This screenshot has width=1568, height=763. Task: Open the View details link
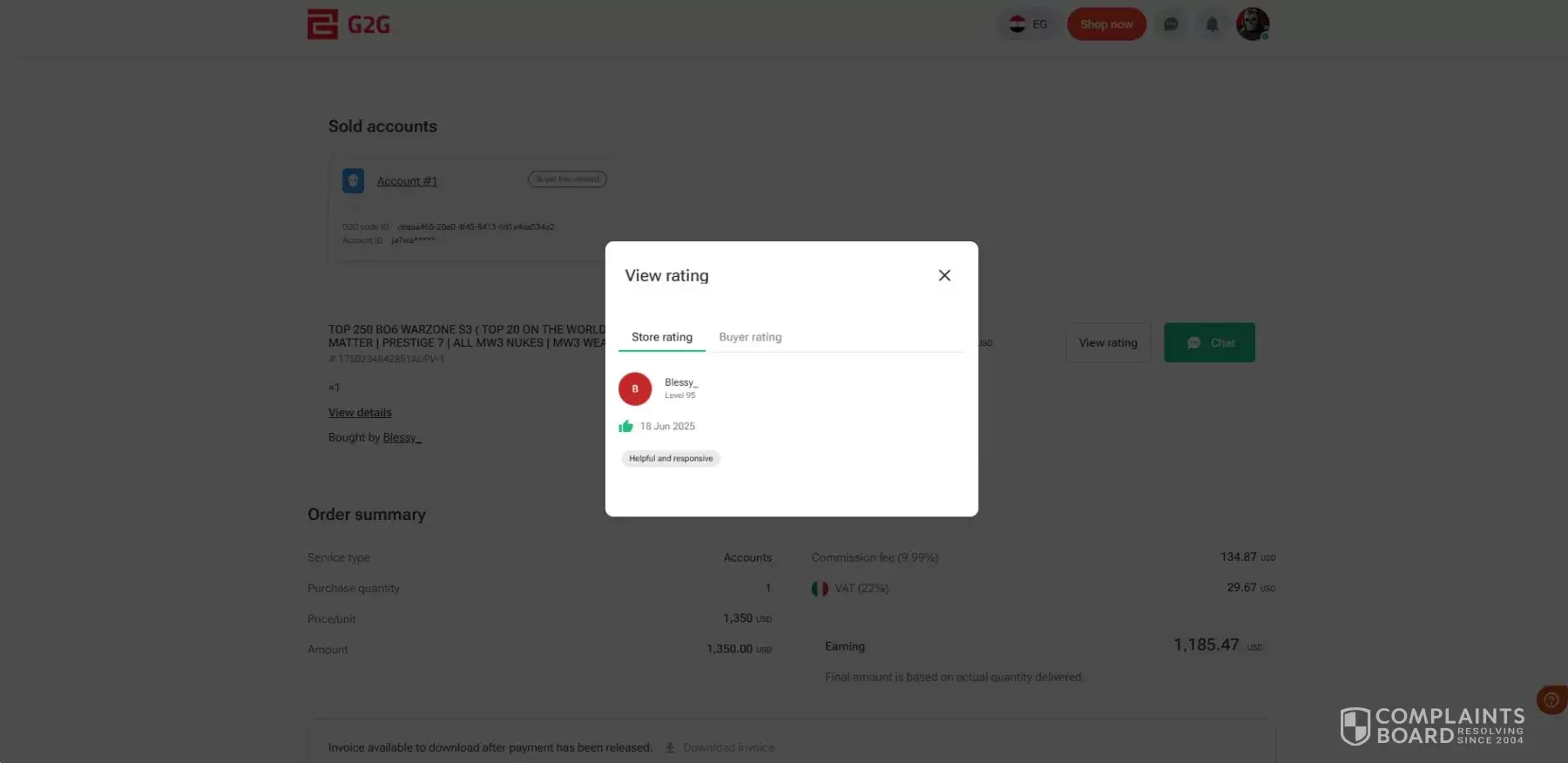tap(360, 413)
